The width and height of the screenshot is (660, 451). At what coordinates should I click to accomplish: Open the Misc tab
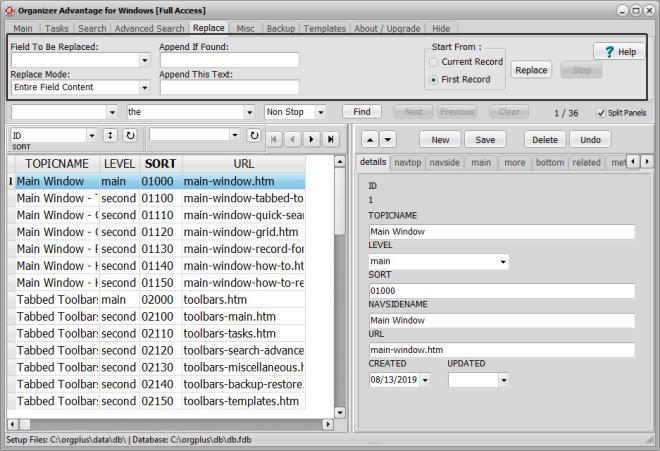click(x=245, y=29)
